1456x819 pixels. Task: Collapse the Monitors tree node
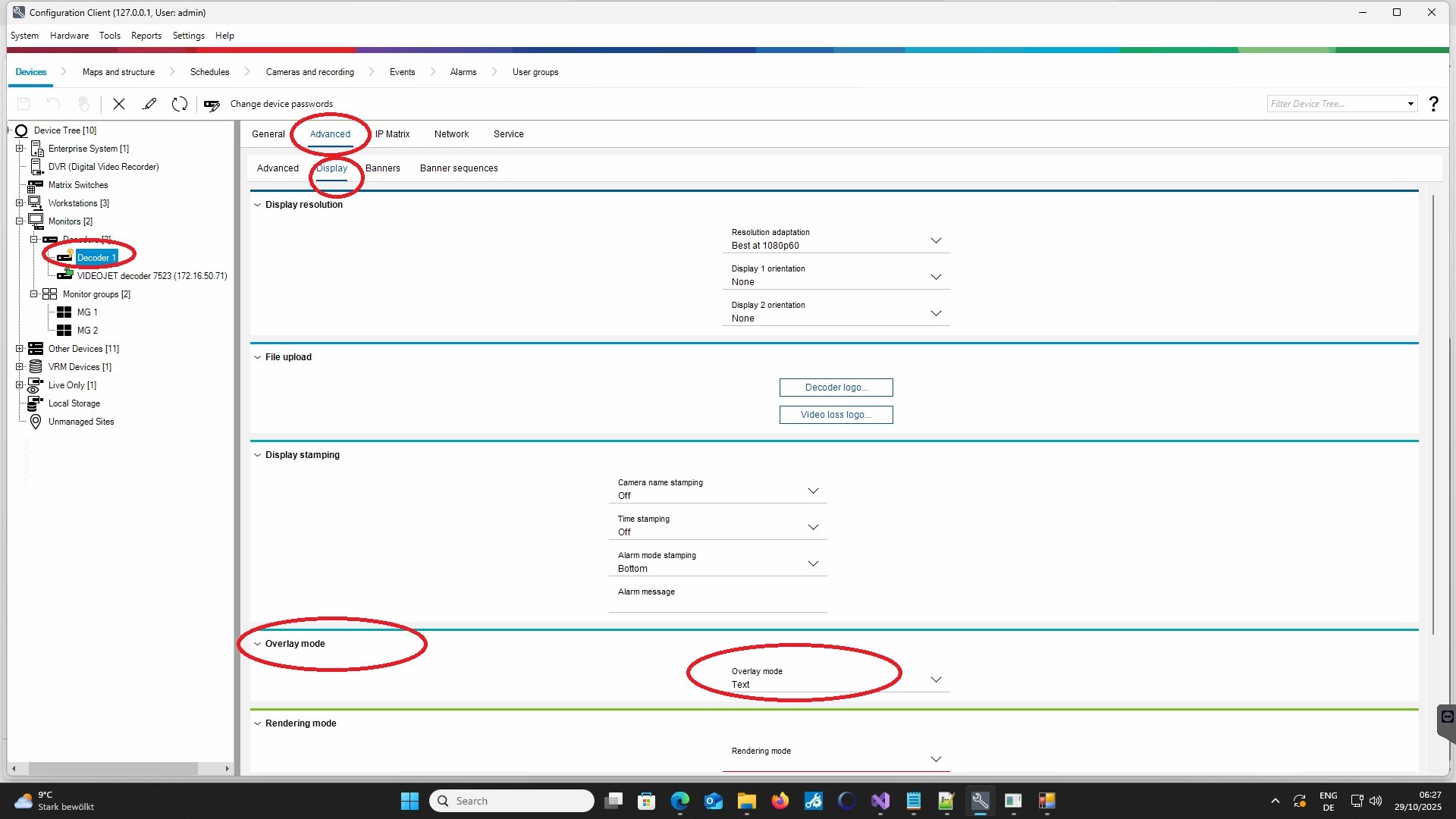(20, 221)
